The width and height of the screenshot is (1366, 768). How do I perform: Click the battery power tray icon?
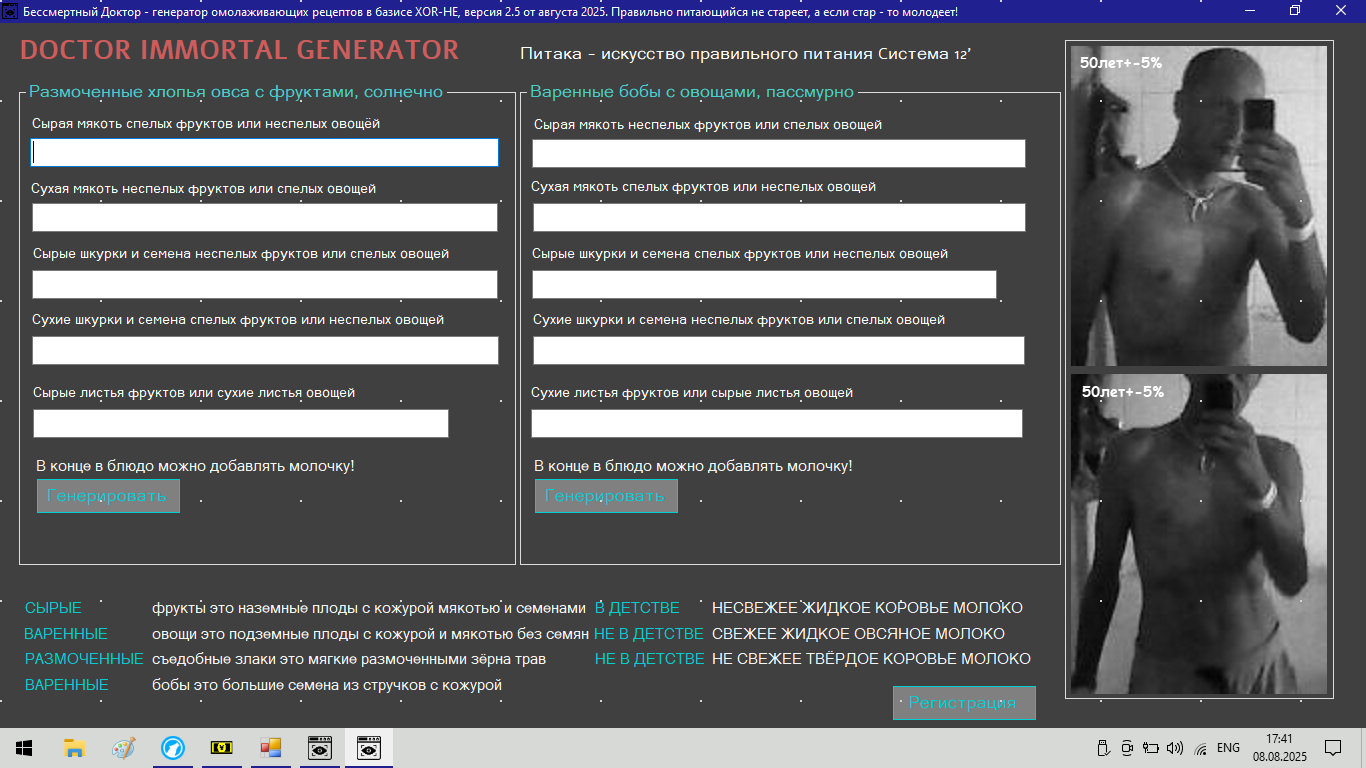[x=1151, y=748]
